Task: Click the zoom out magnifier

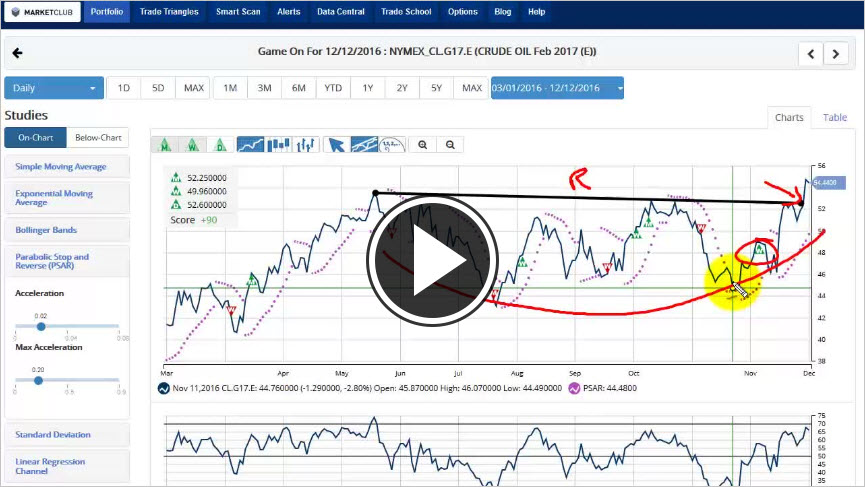Action: pos(451,145)
